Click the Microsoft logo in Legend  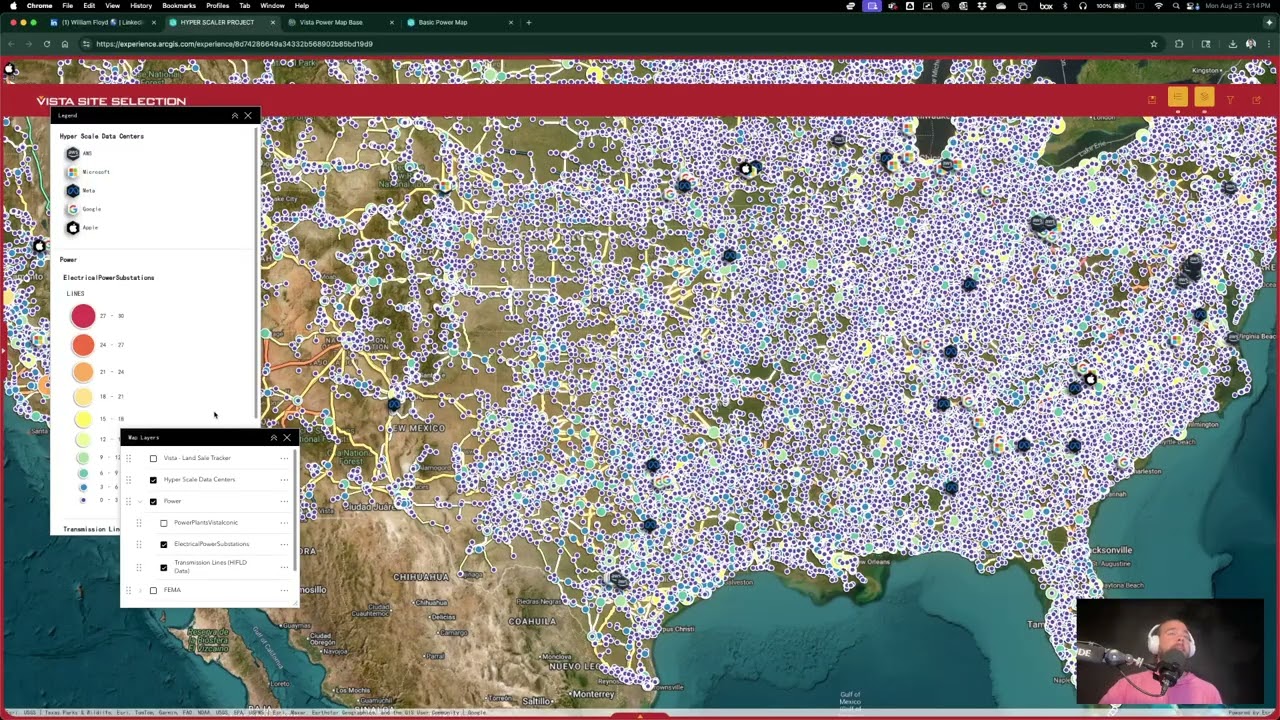pyautogui.click(x=73, y=172)
